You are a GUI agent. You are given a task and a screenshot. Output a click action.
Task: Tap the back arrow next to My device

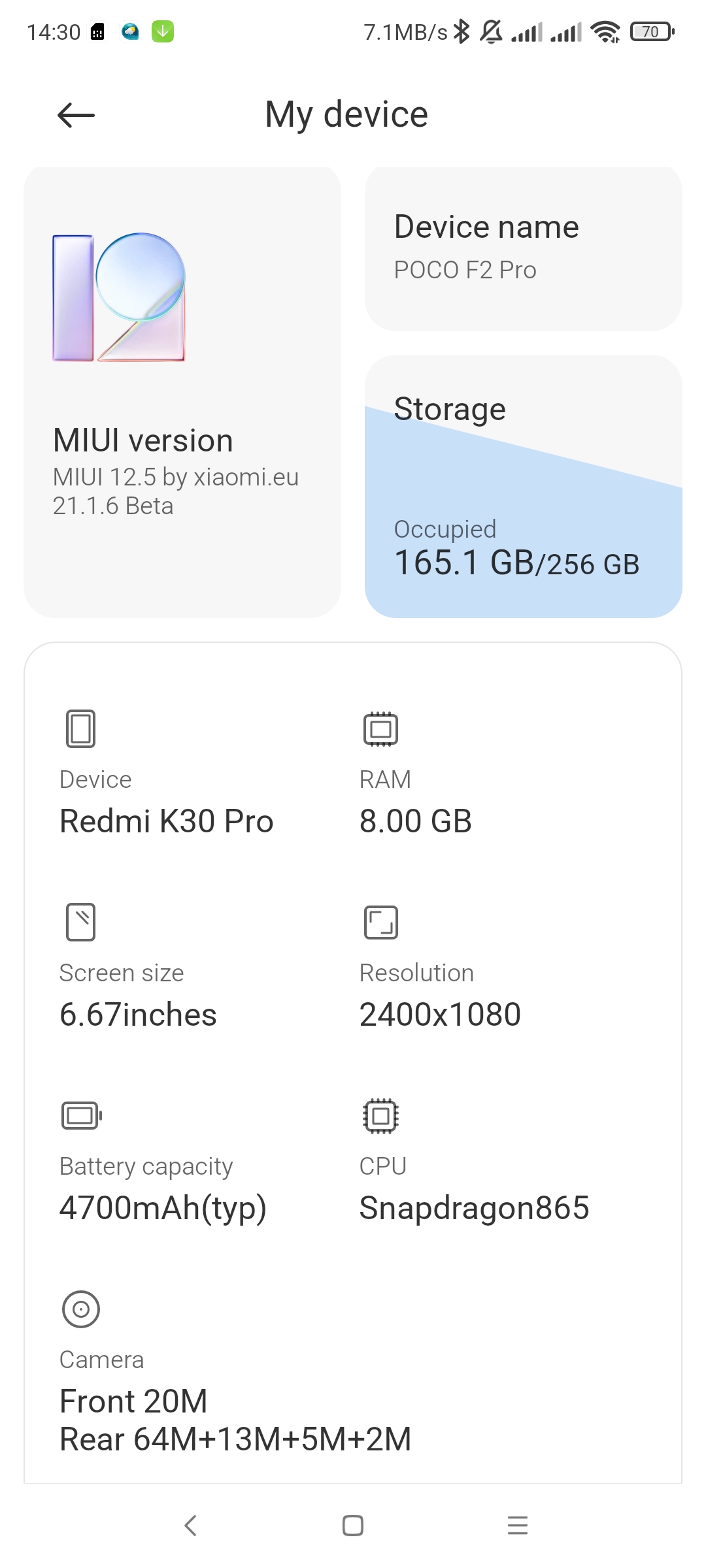pos(76,116)
